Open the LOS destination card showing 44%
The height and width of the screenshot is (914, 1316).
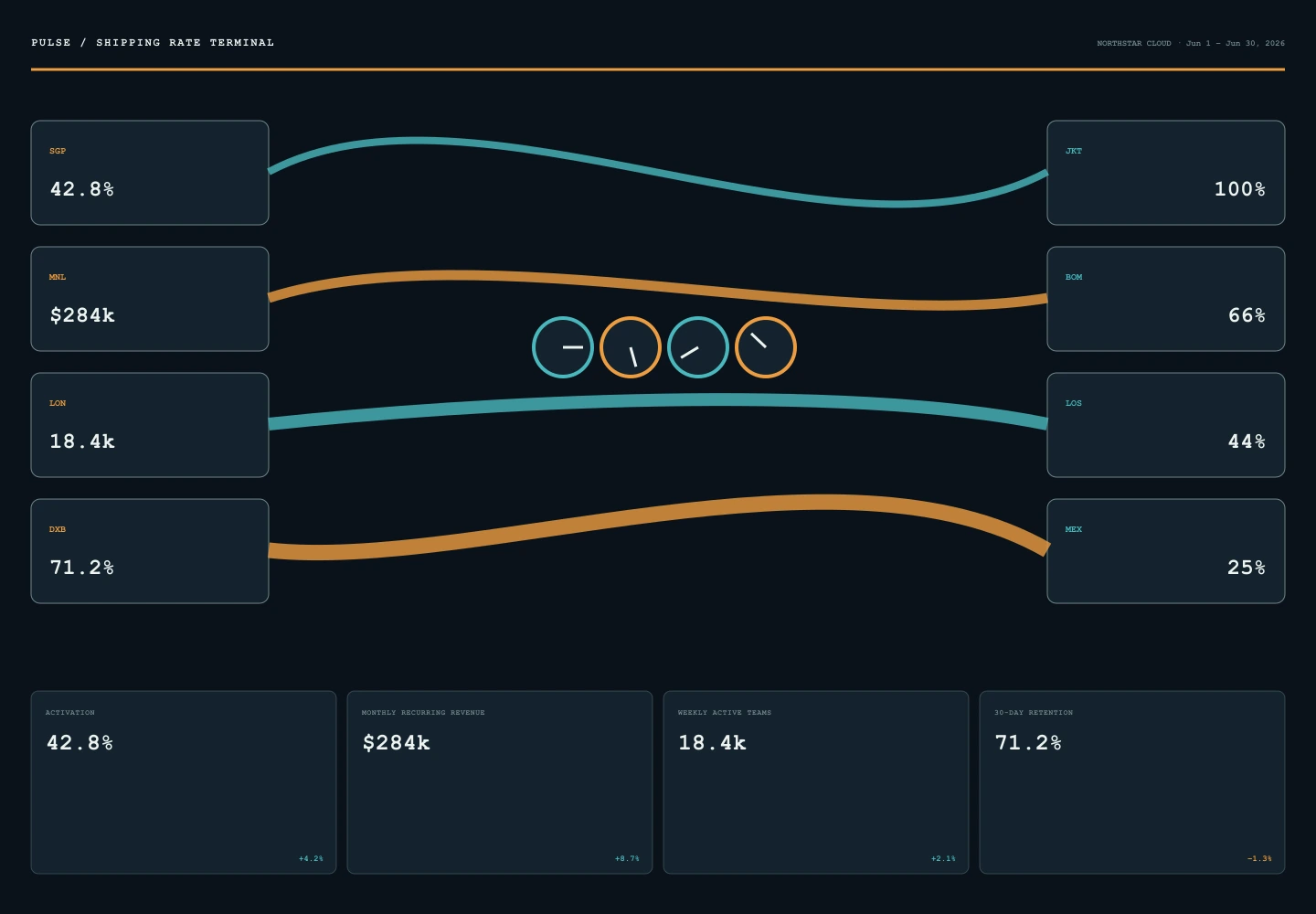click(x=1166, y=425)
